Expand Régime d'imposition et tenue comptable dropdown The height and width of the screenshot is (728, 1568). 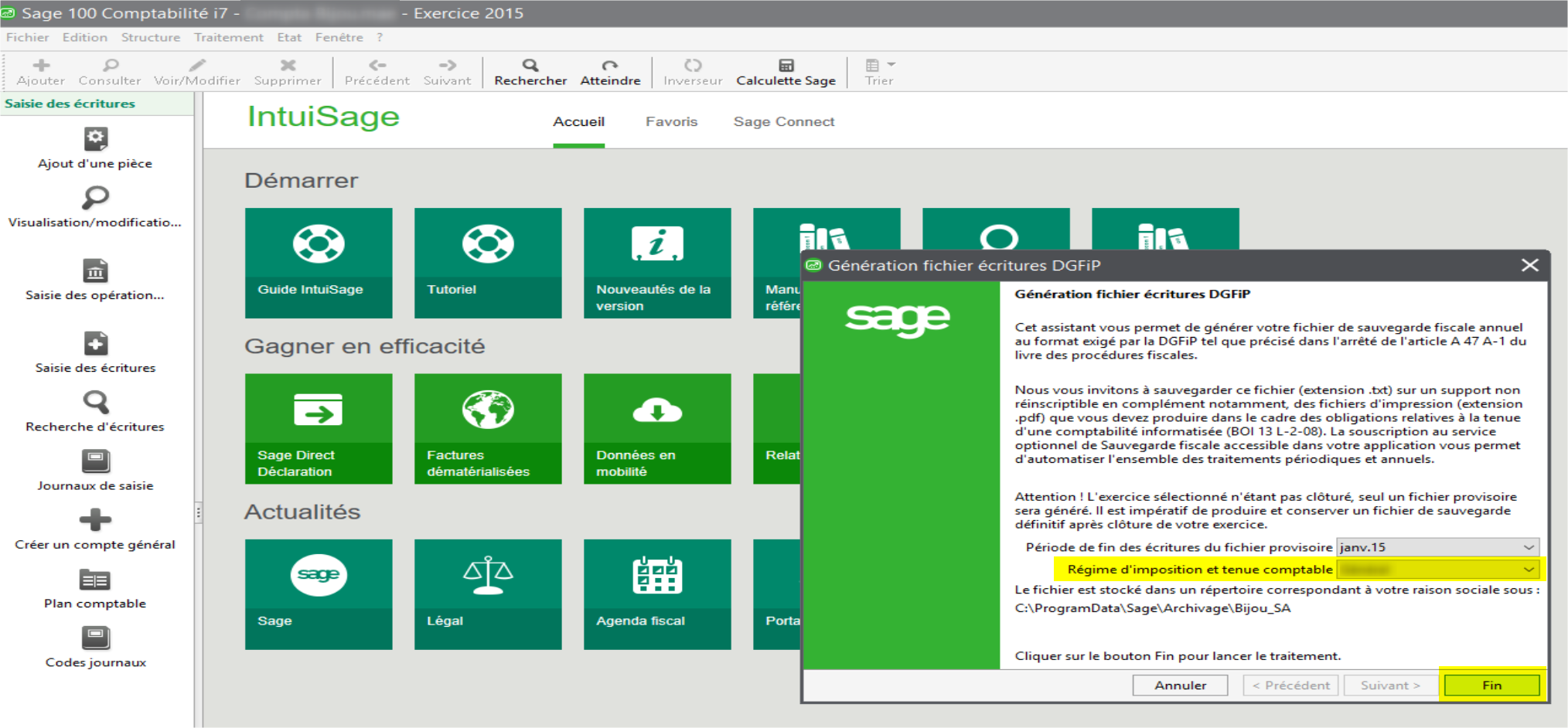[1528, 570]
